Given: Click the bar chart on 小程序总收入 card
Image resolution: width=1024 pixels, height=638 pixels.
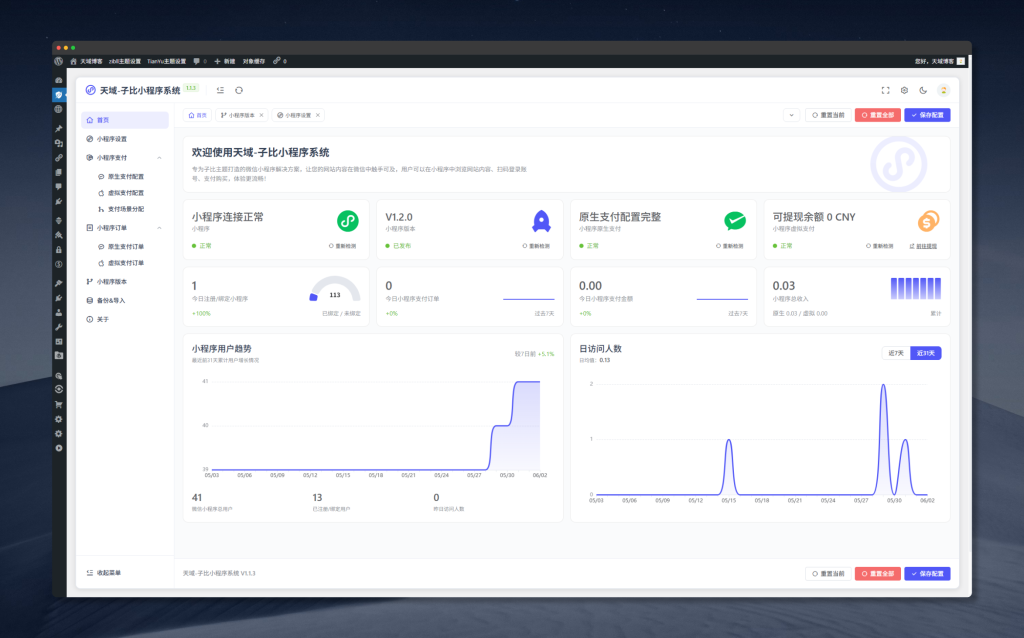Looking at the screenshot, I should coord(916,288).
